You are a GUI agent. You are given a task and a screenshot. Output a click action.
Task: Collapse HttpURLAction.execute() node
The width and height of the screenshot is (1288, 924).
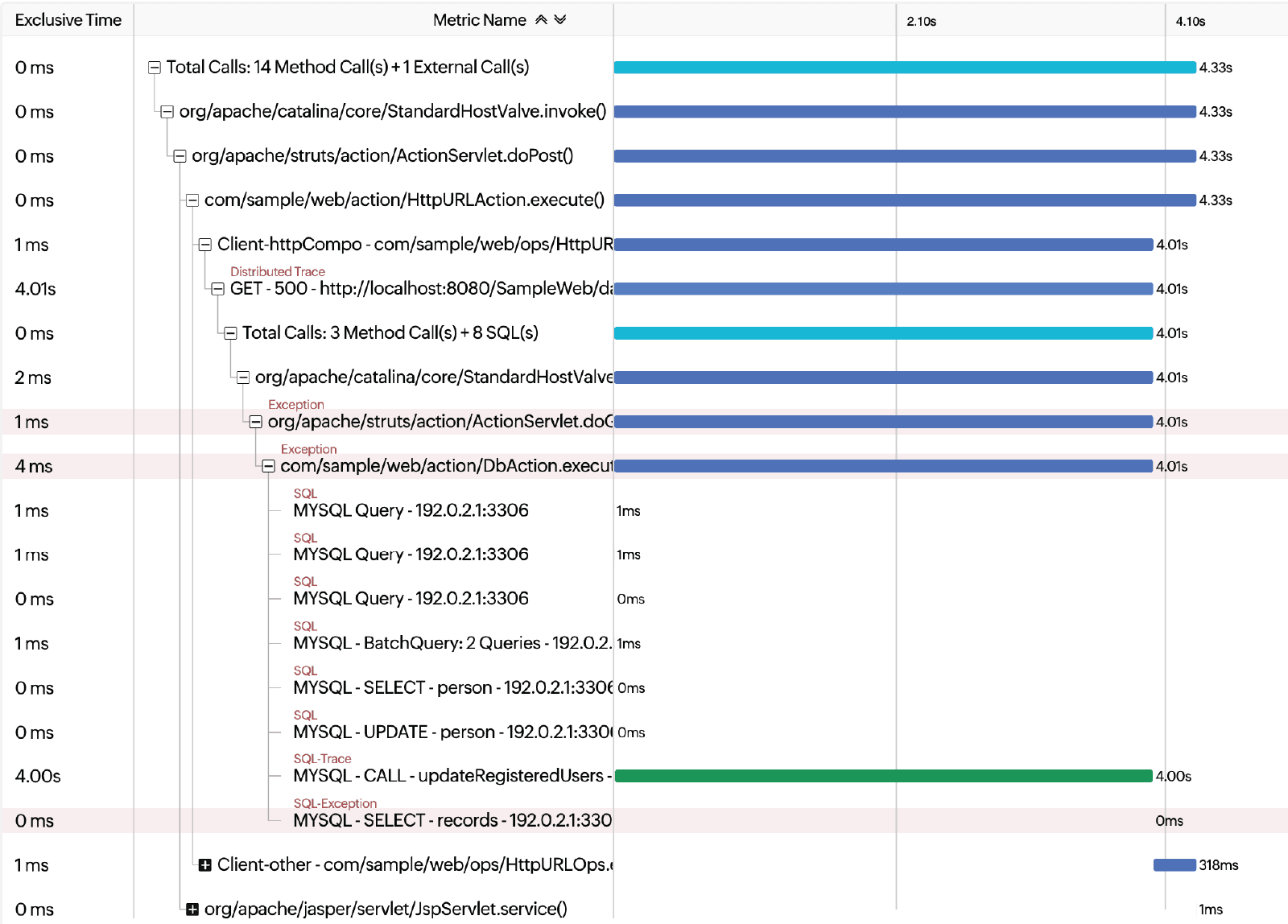pos(192,200)
